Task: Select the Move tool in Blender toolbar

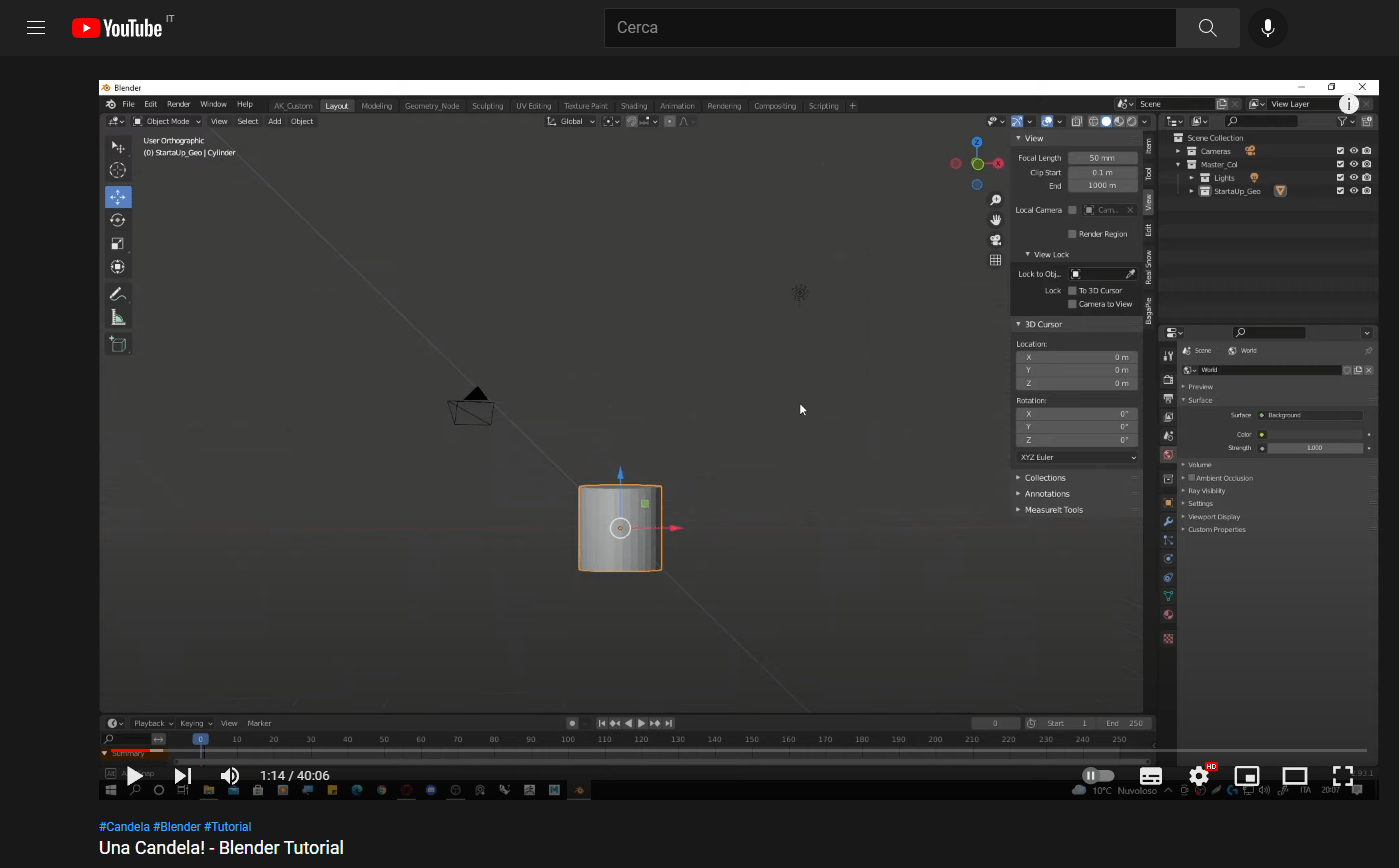Action: (118, 197)
